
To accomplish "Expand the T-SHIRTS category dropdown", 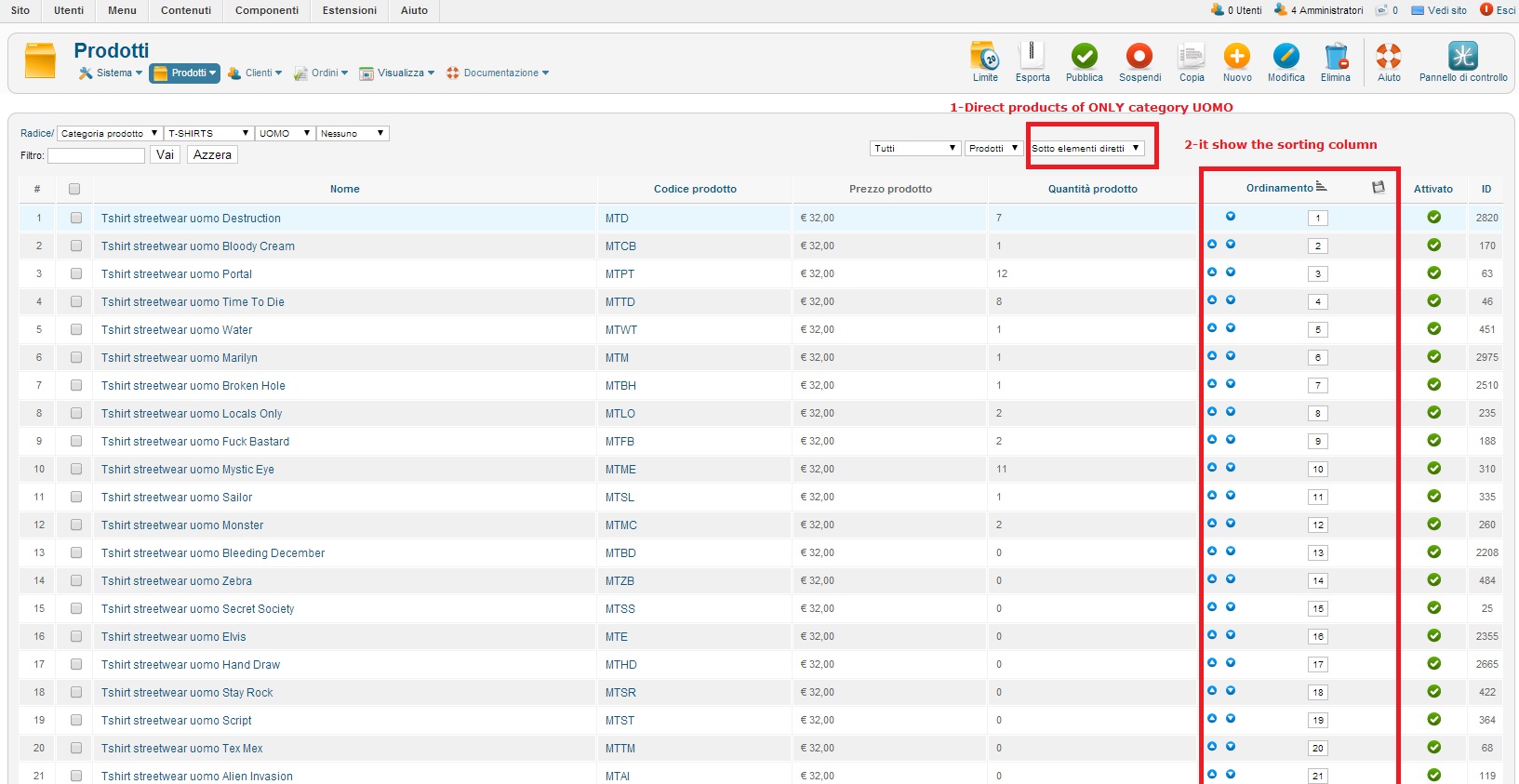I will tap(208, 134).
